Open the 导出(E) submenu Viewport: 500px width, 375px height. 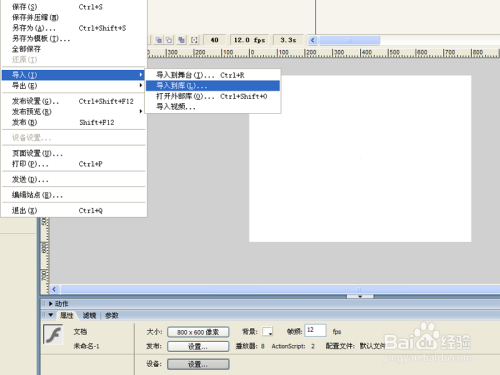tap(74, 86)
